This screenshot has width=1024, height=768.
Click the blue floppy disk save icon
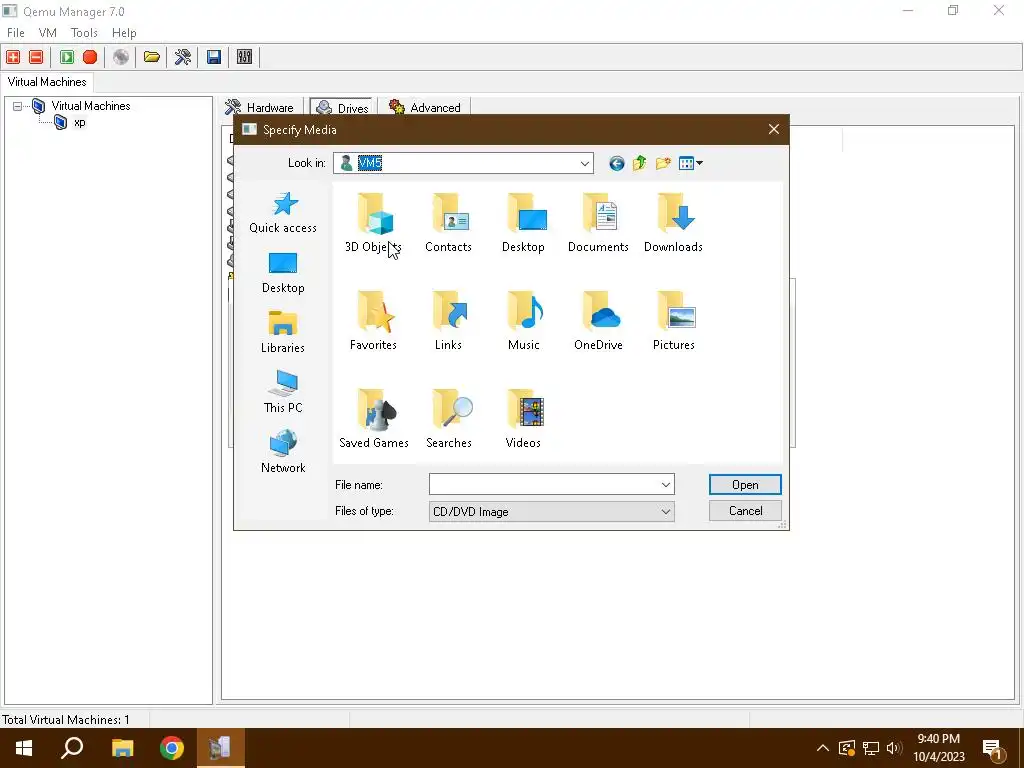[x=214, y=57]
